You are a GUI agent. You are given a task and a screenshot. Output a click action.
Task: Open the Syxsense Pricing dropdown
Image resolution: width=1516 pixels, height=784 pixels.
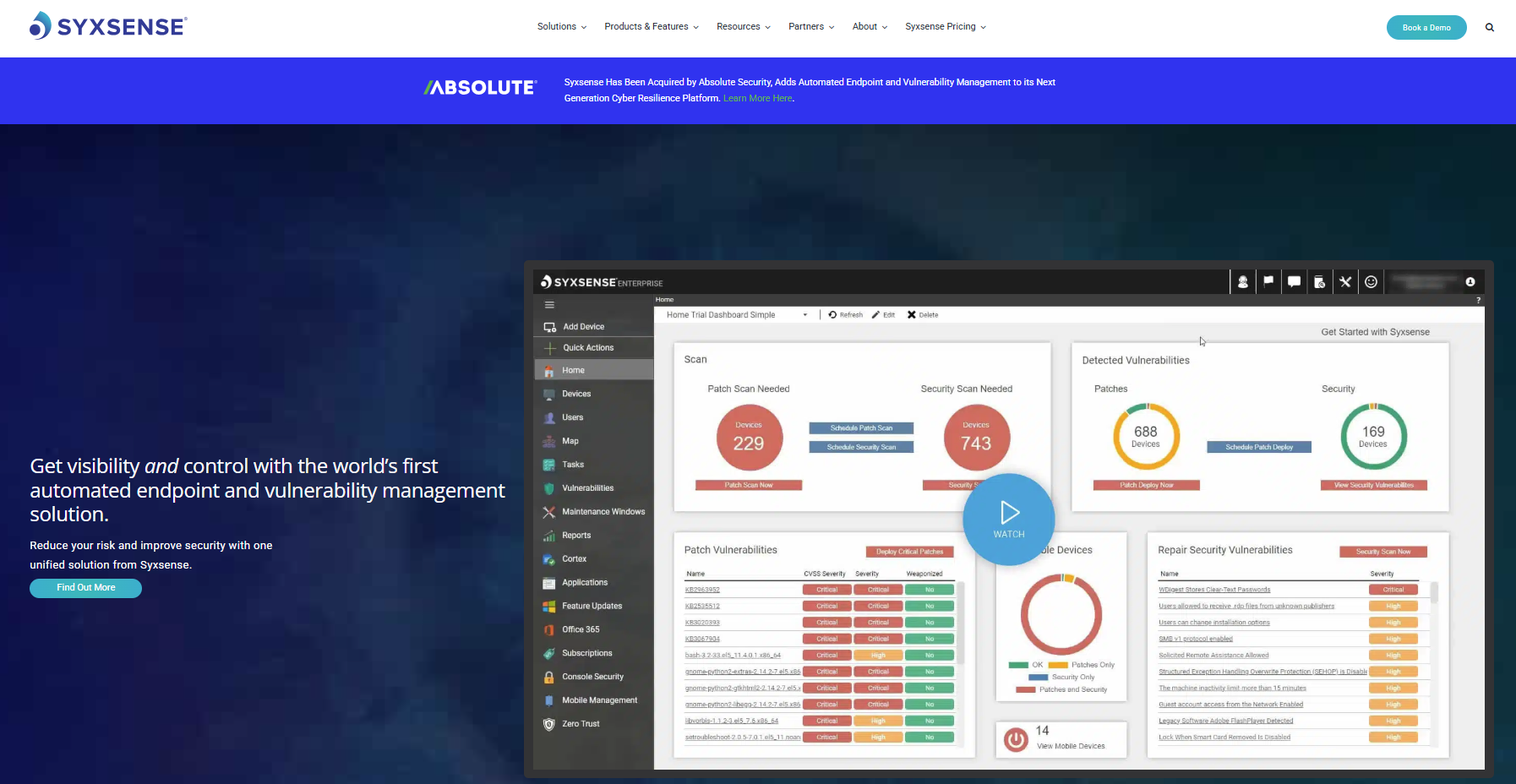tap(946, 27)
